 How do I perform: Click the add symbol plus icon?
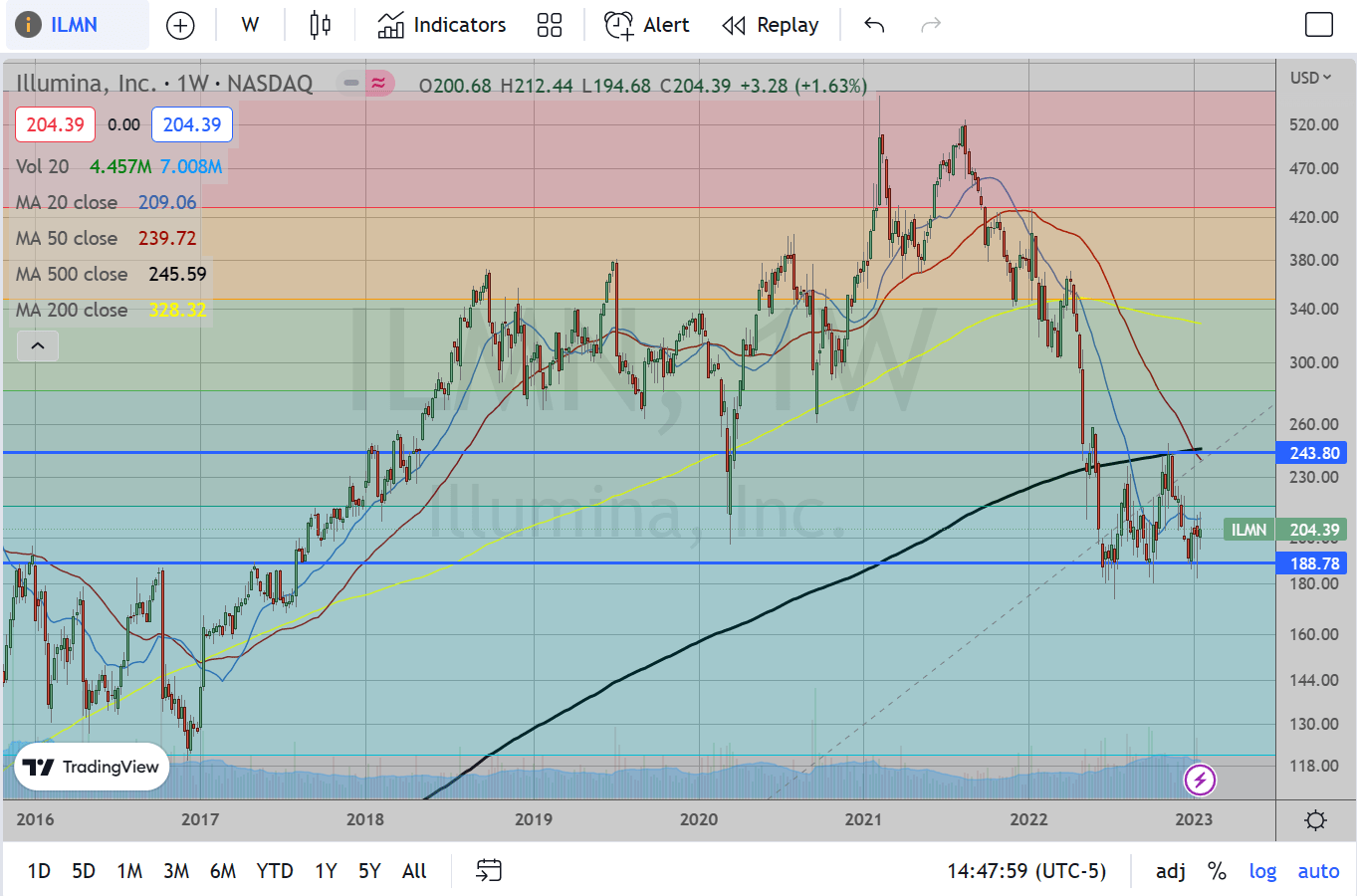coord(180,25)
